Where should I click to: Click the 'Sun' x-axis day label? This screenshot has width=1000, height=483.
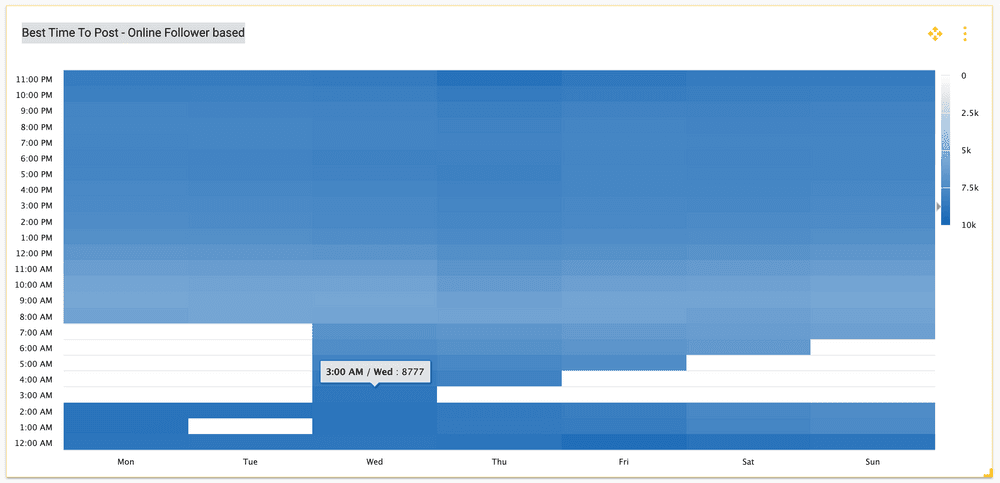tap(872, 462)
